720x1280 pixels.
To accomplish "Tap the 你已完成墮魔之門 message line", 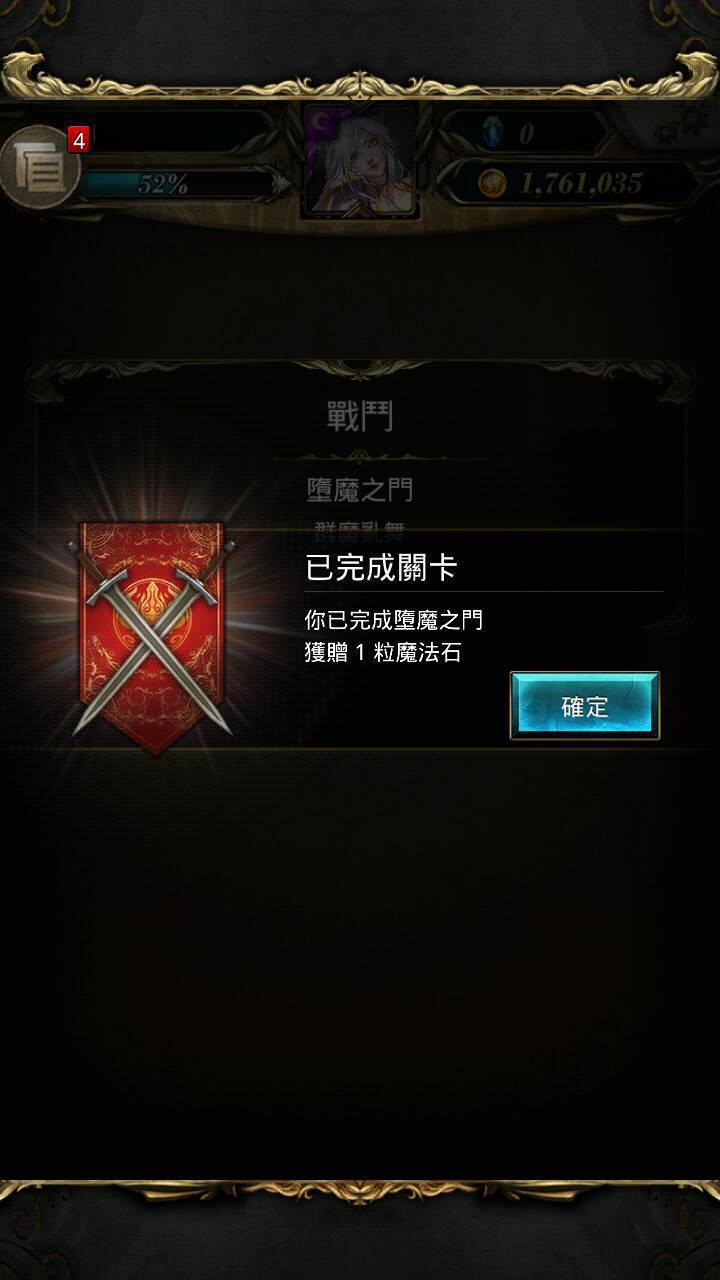I will (394, 620).
